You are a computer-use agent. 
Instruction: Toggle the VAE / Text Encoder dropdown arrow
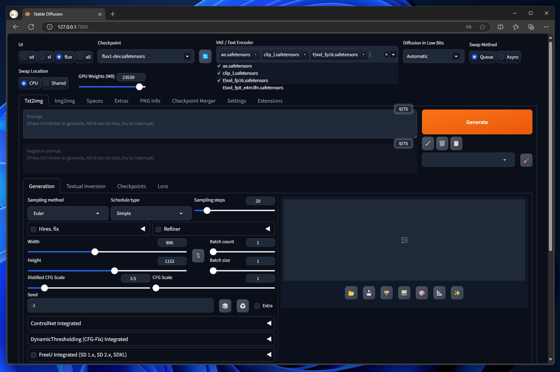[393, 55]
